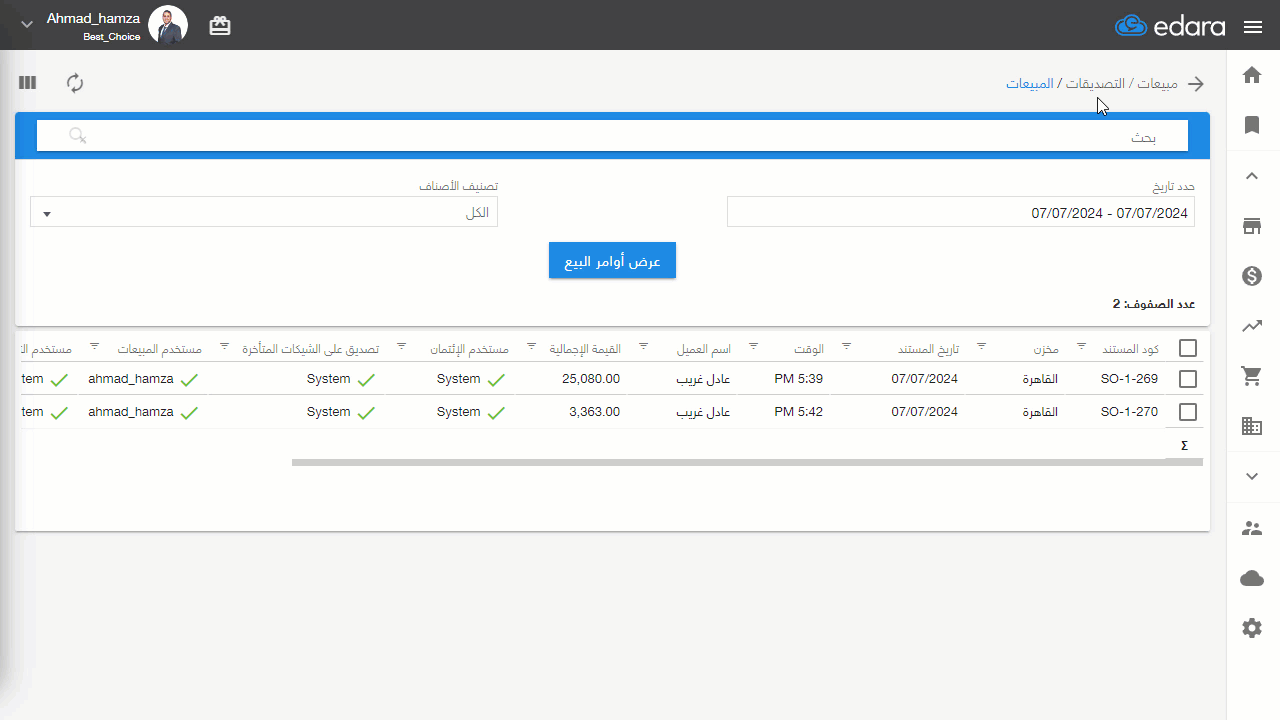
Task: Select all rows header checkbox
Action: tap(1188, 348)
